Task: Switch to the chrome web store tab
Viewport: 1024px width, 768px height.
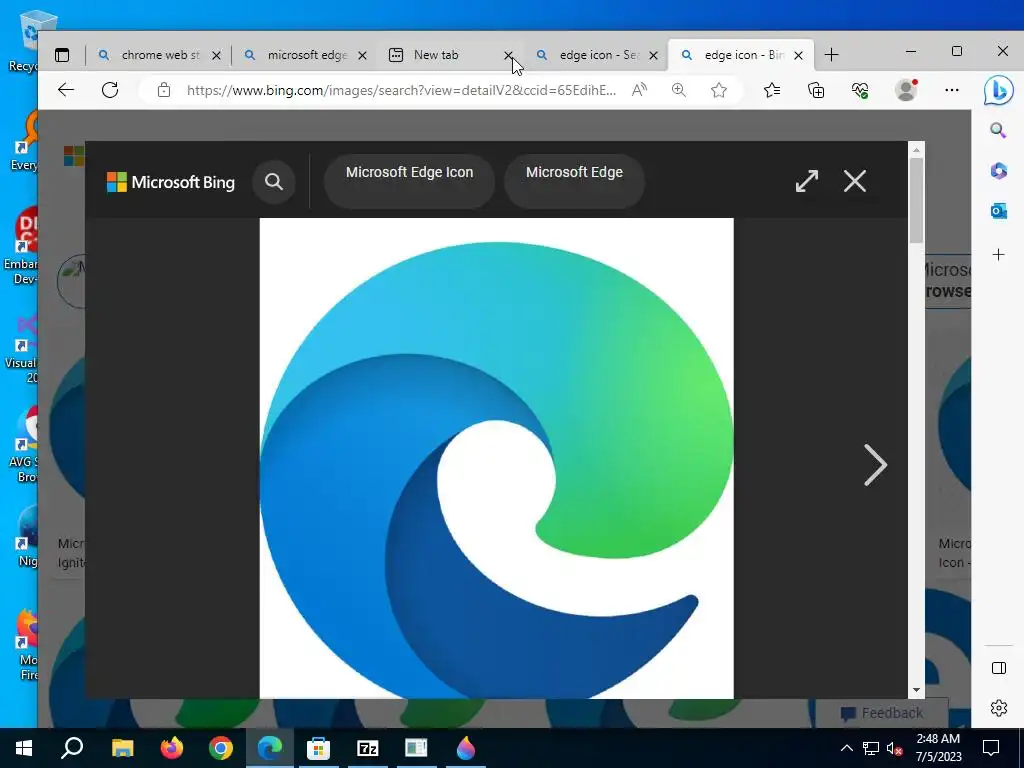Action: pos(159,56)
